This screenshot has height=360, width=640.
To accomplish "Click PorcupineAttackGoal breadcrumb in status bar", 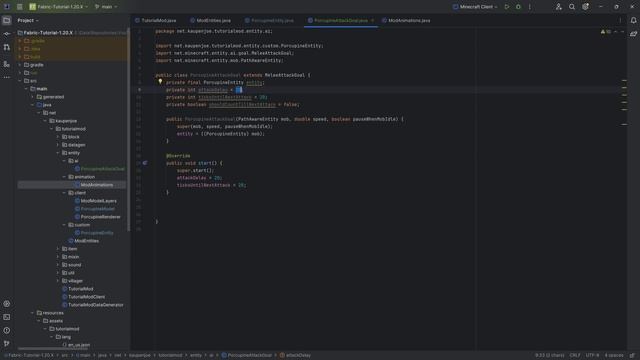I will pyautogui.click(x=247, y=356).
